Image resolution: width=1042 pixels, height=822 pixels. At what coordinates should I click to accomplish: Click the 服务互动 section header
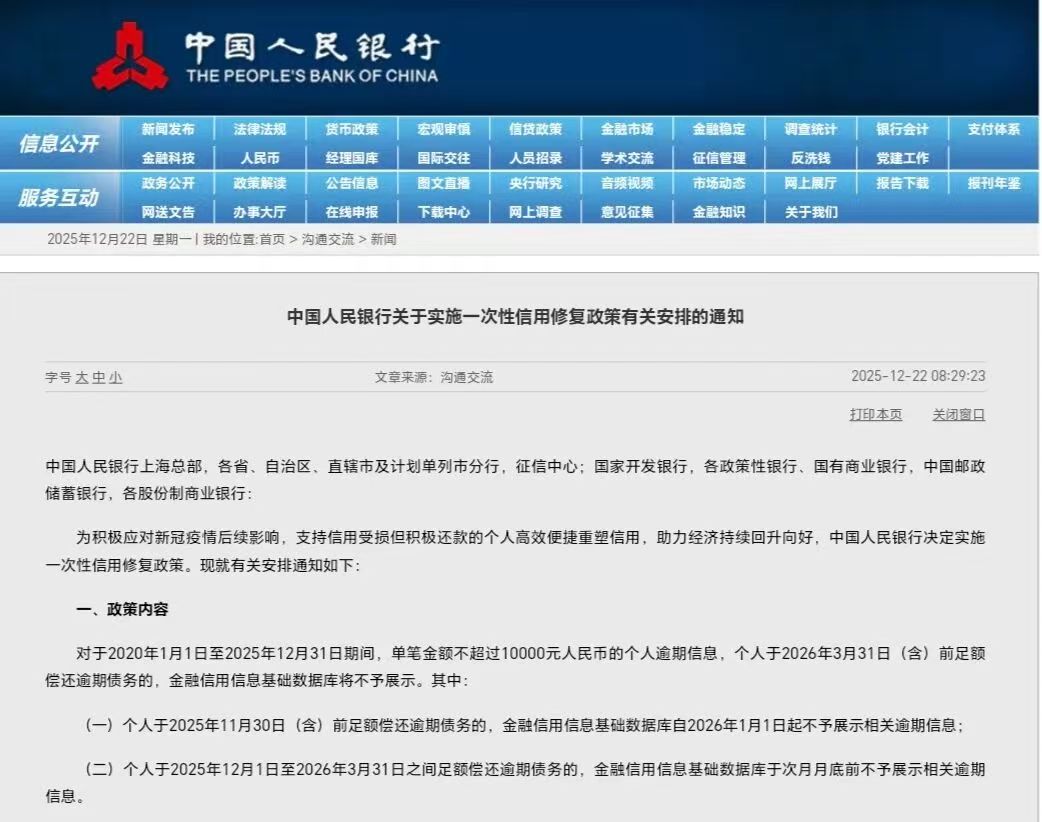coord(59,198)
